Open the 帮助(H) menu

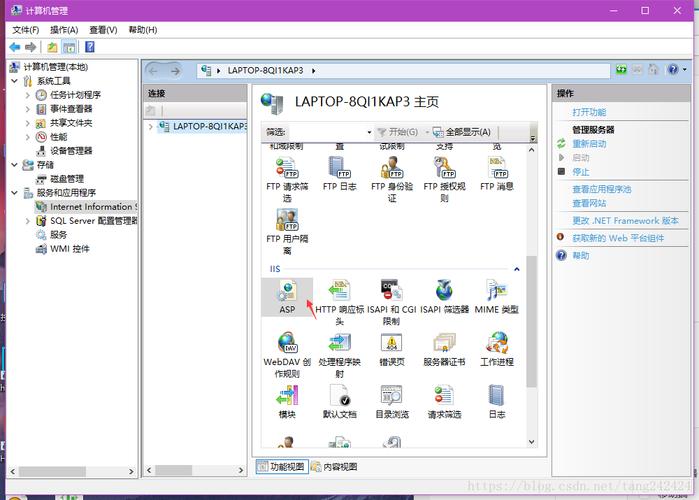click(x=143, y=30)
